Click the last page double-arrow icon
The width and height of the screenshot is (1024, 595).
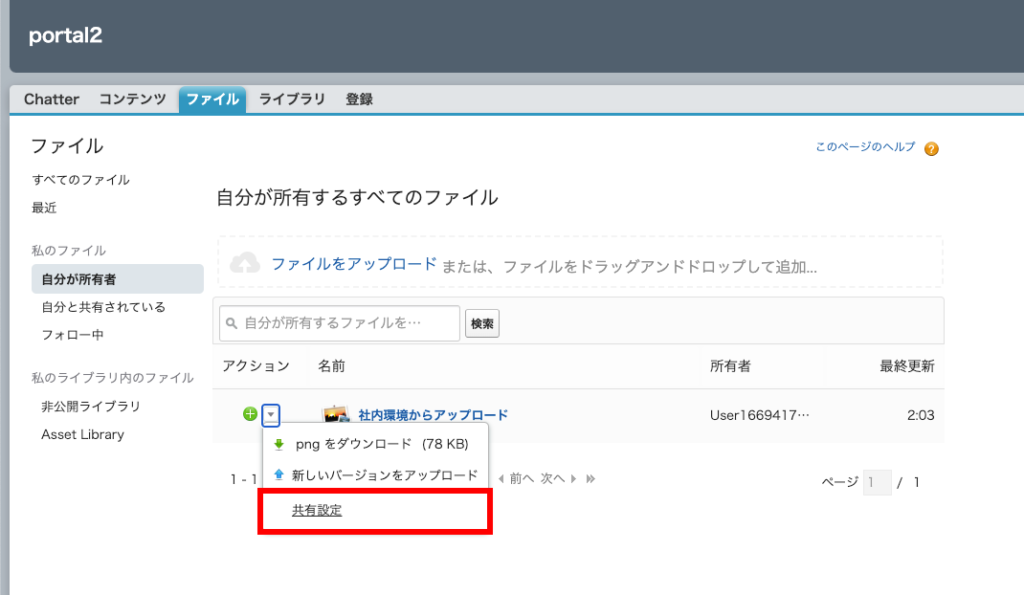591,479
